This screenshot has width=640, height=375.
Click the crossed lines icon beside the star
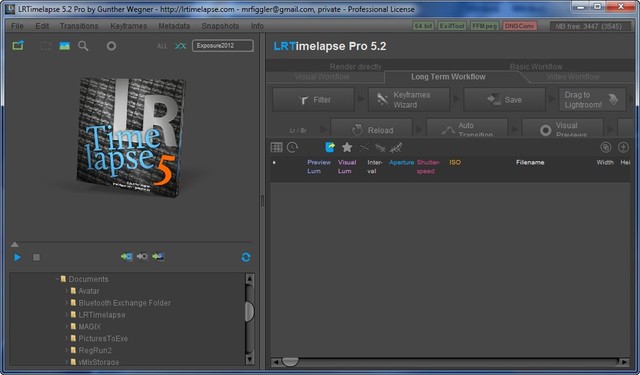pyautogui.click(x=364, y=147)
